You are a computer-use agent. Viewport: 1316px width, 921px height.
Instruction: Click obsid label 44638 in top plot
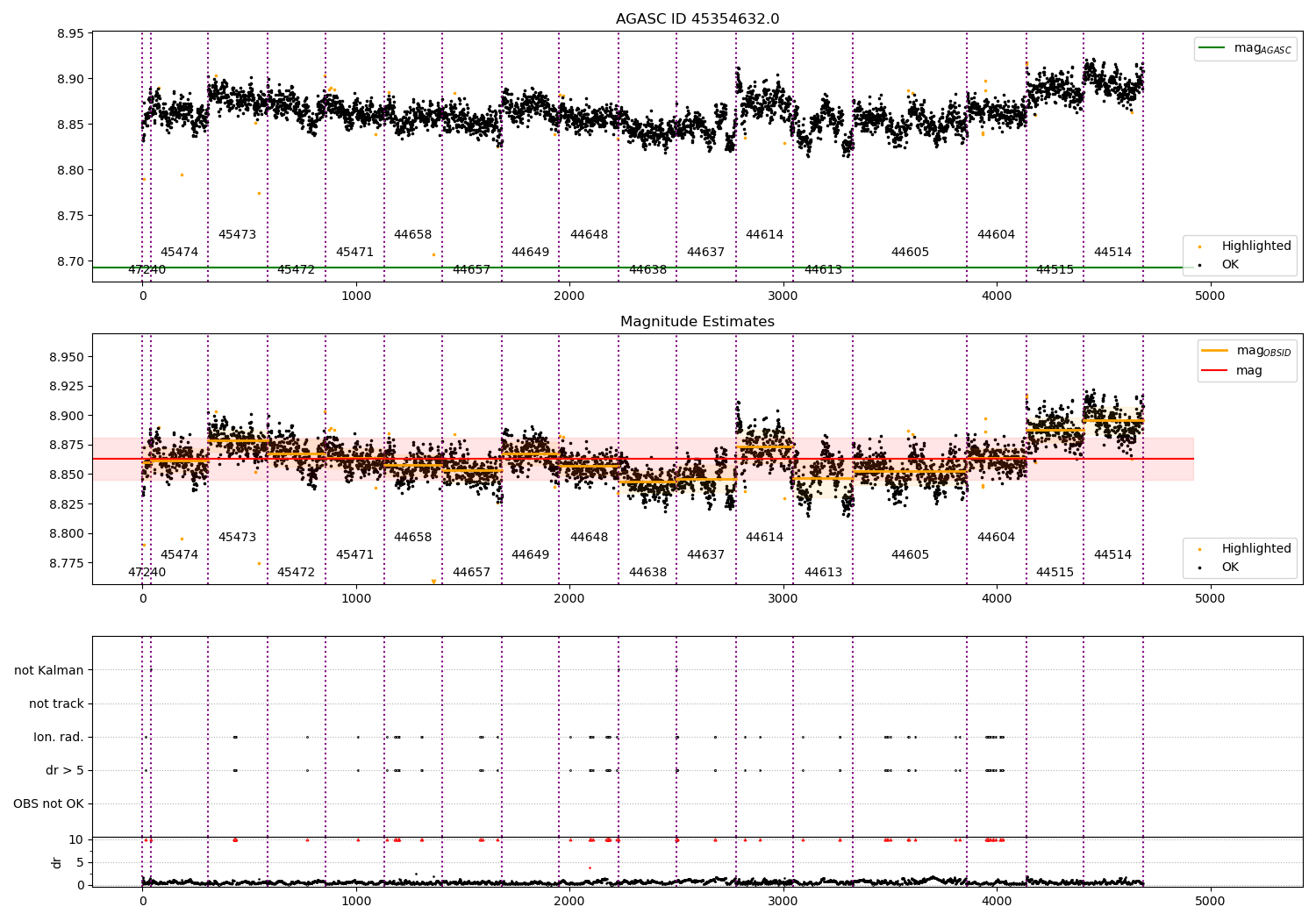point(647,270)
